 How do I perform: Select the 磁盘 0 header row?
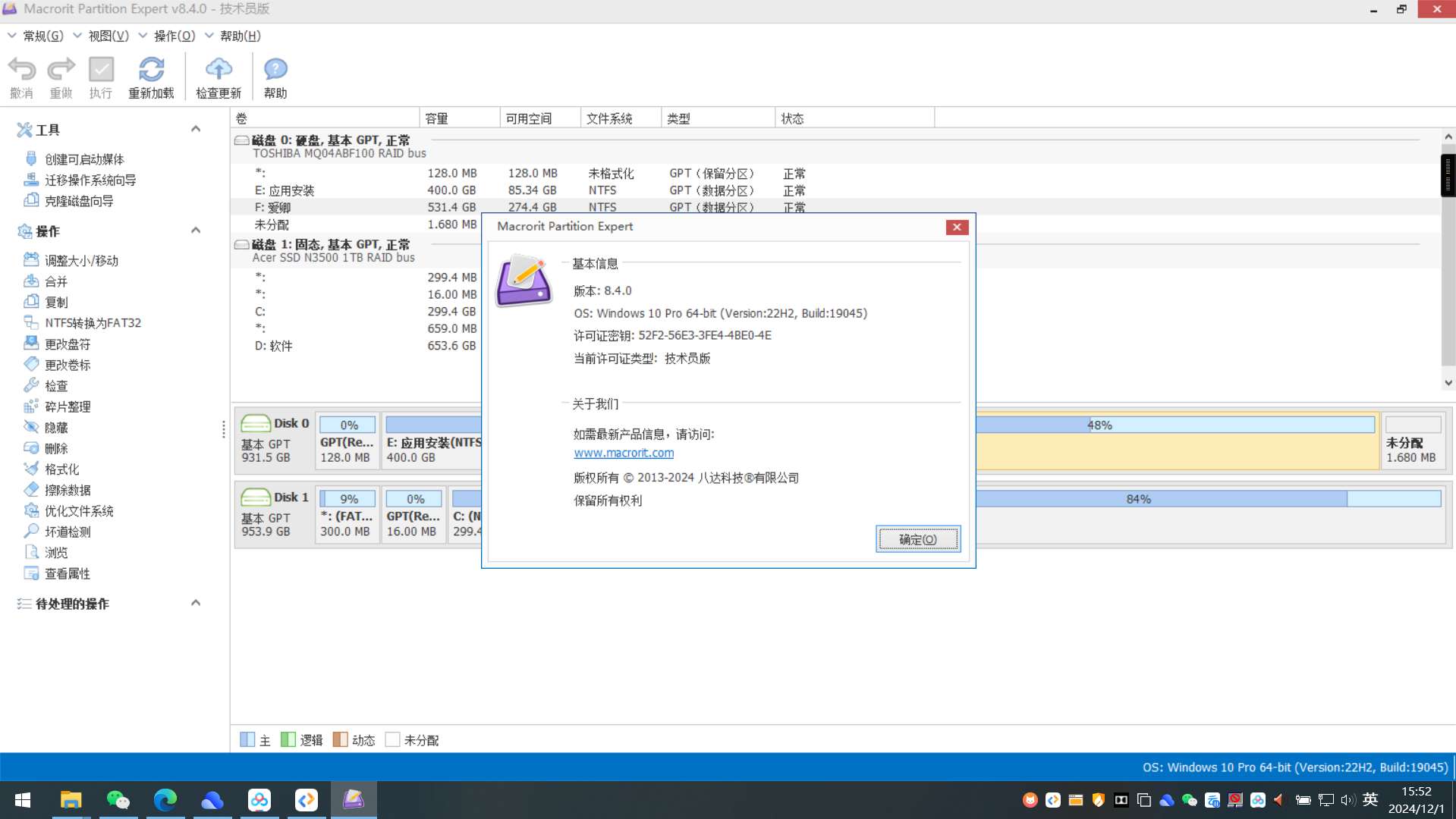[835, 146]
